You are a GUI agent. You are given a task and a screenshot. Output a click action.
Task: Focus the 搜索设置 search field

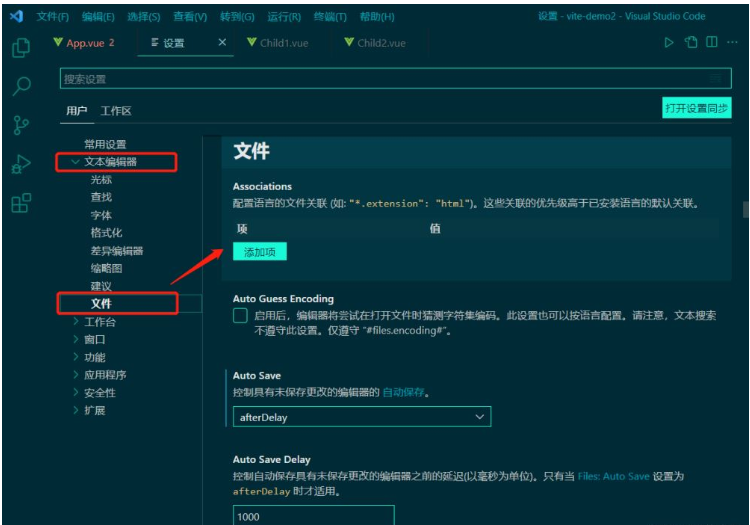coord(396,79)
